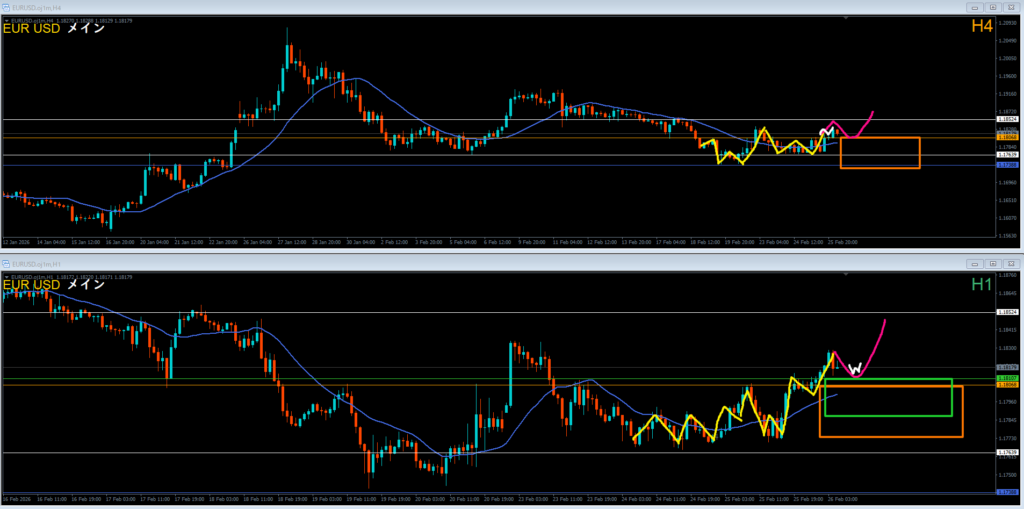The width and height of the screenshot is (1024, 509).
Task: Click the 1.20490 value on the H4 price scale
Action: pos(1006,40)
